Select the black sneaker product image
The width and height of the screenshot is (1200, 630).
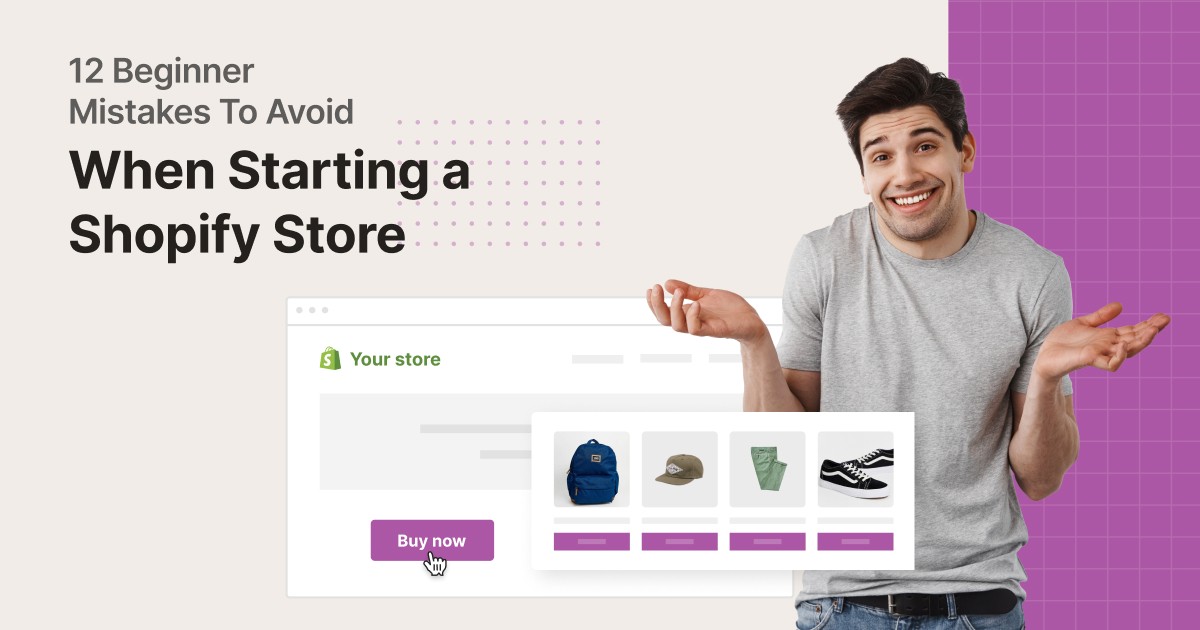tap(855, 470)
